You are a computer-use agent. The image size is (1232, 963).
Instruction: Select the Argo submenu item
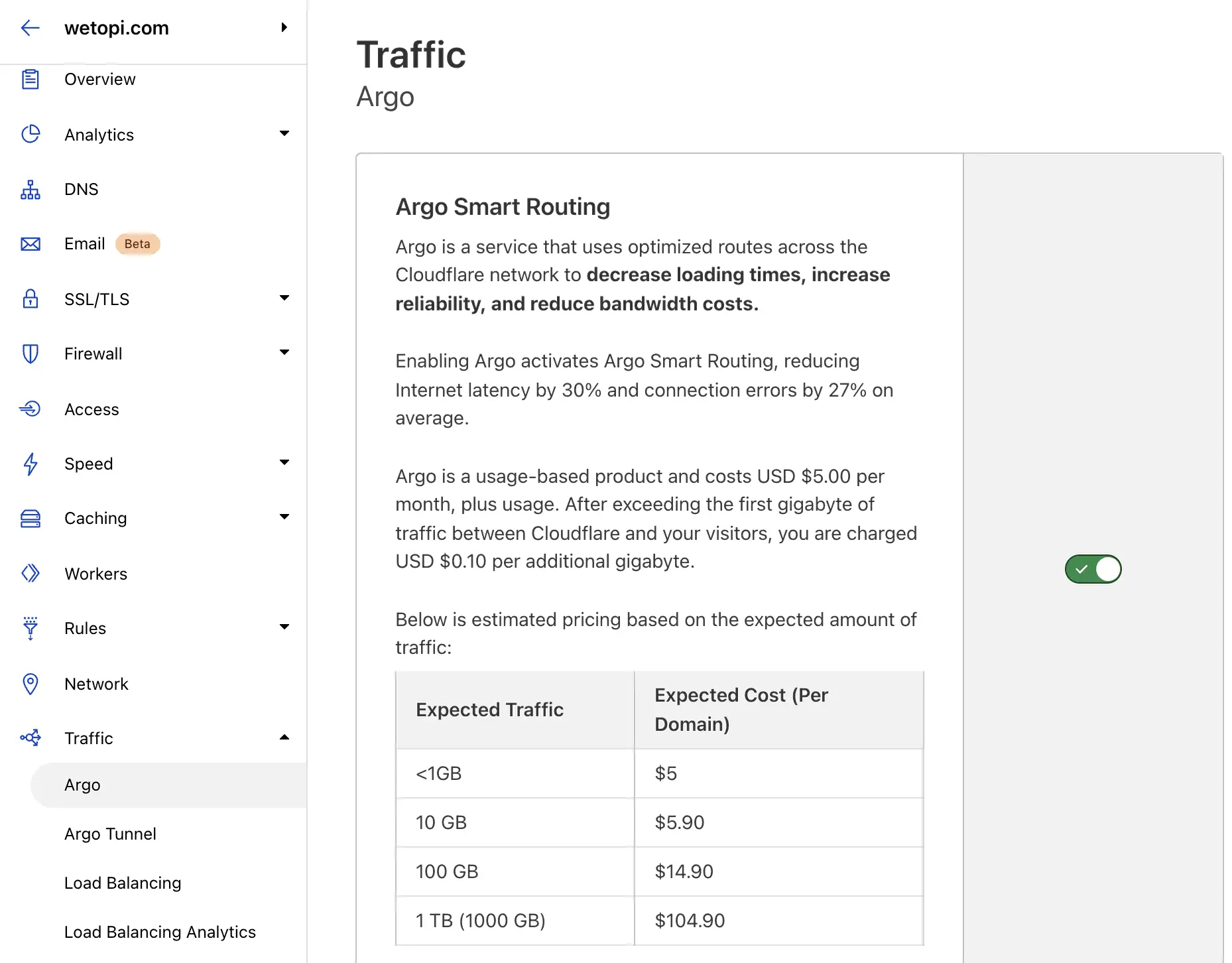[169, 785]
